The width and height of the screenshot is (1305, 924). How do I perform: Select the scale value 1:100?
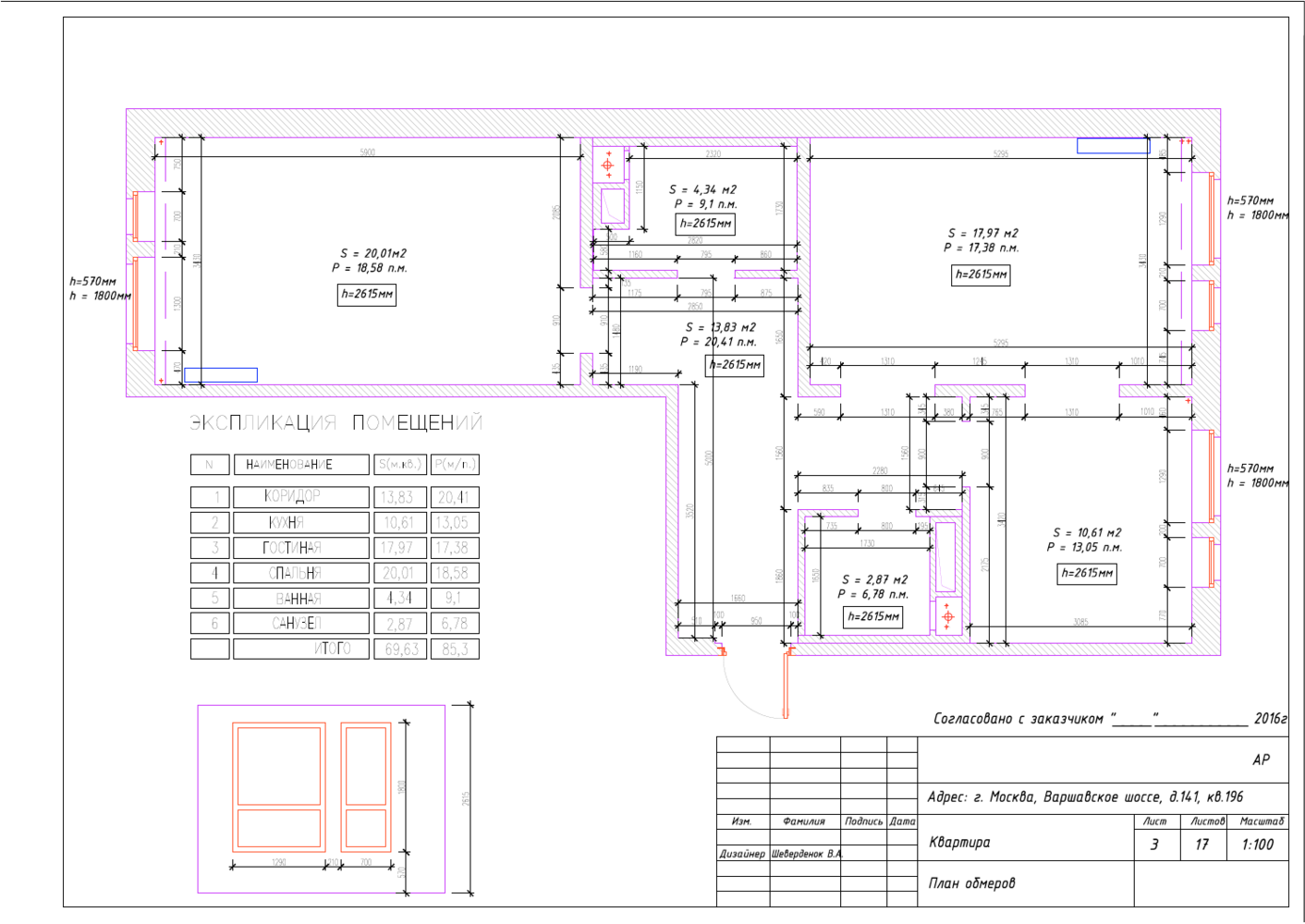point(1257,845)
